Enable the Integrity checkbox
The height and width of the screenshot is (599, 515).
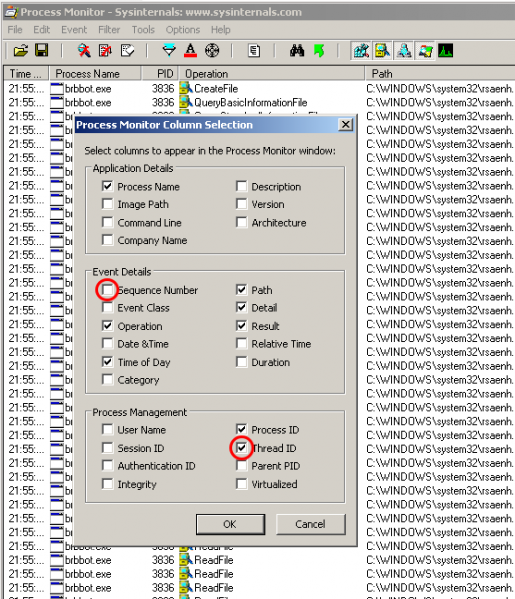107,484
